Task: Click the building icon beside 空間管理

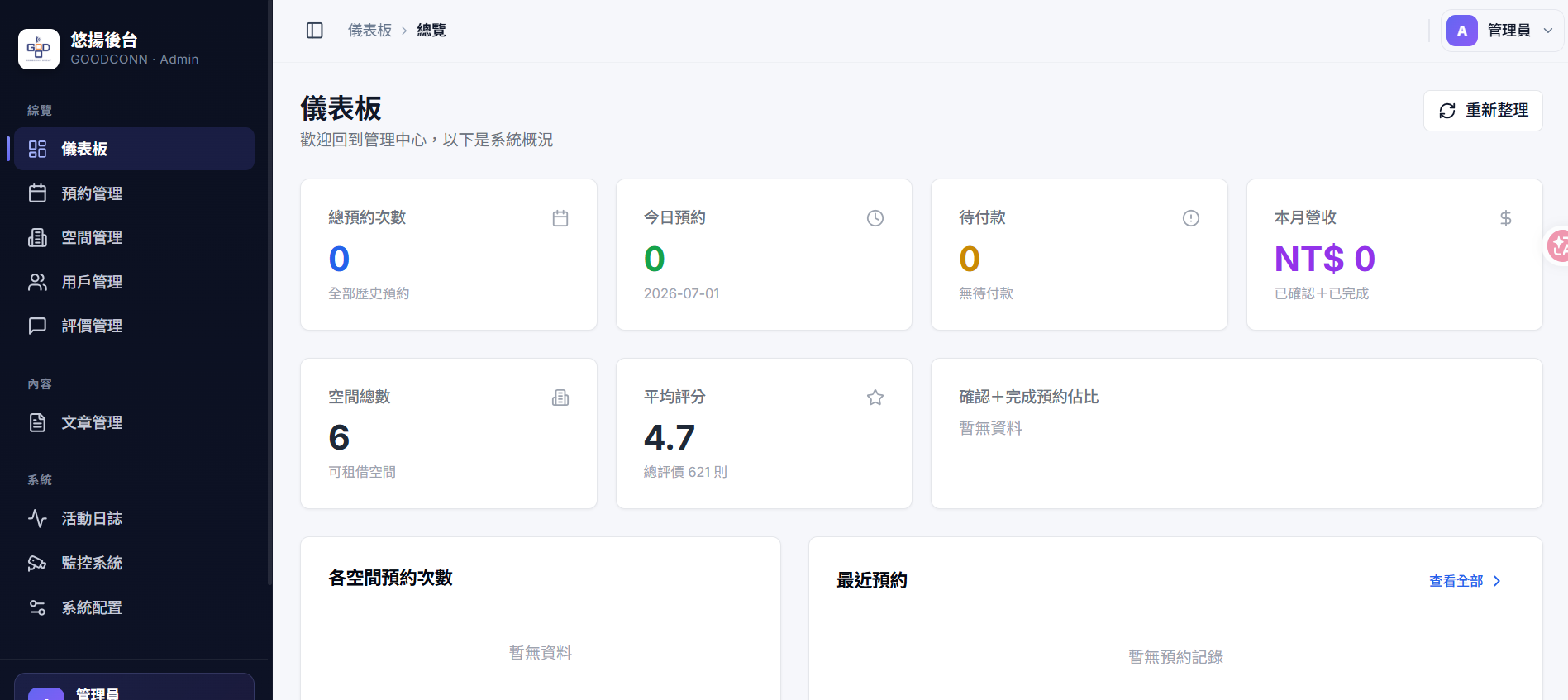Action: pyautogui.click(x=37, y=237)
